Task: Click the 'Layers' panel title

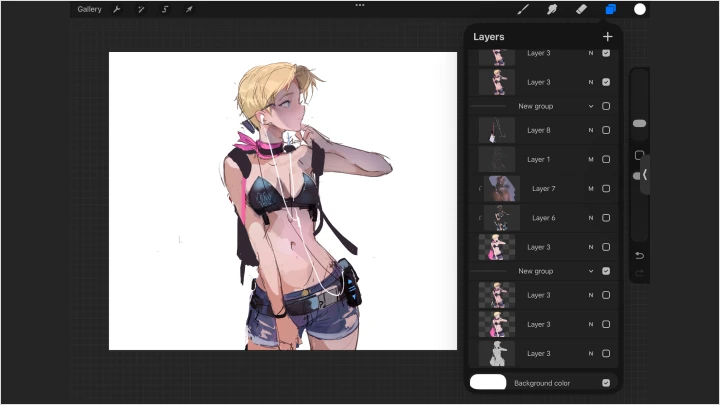Action: (489, 37)
